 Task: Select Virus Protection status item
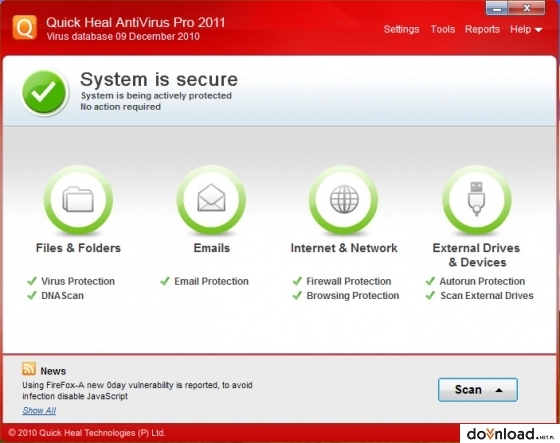(x=71, y=281)
